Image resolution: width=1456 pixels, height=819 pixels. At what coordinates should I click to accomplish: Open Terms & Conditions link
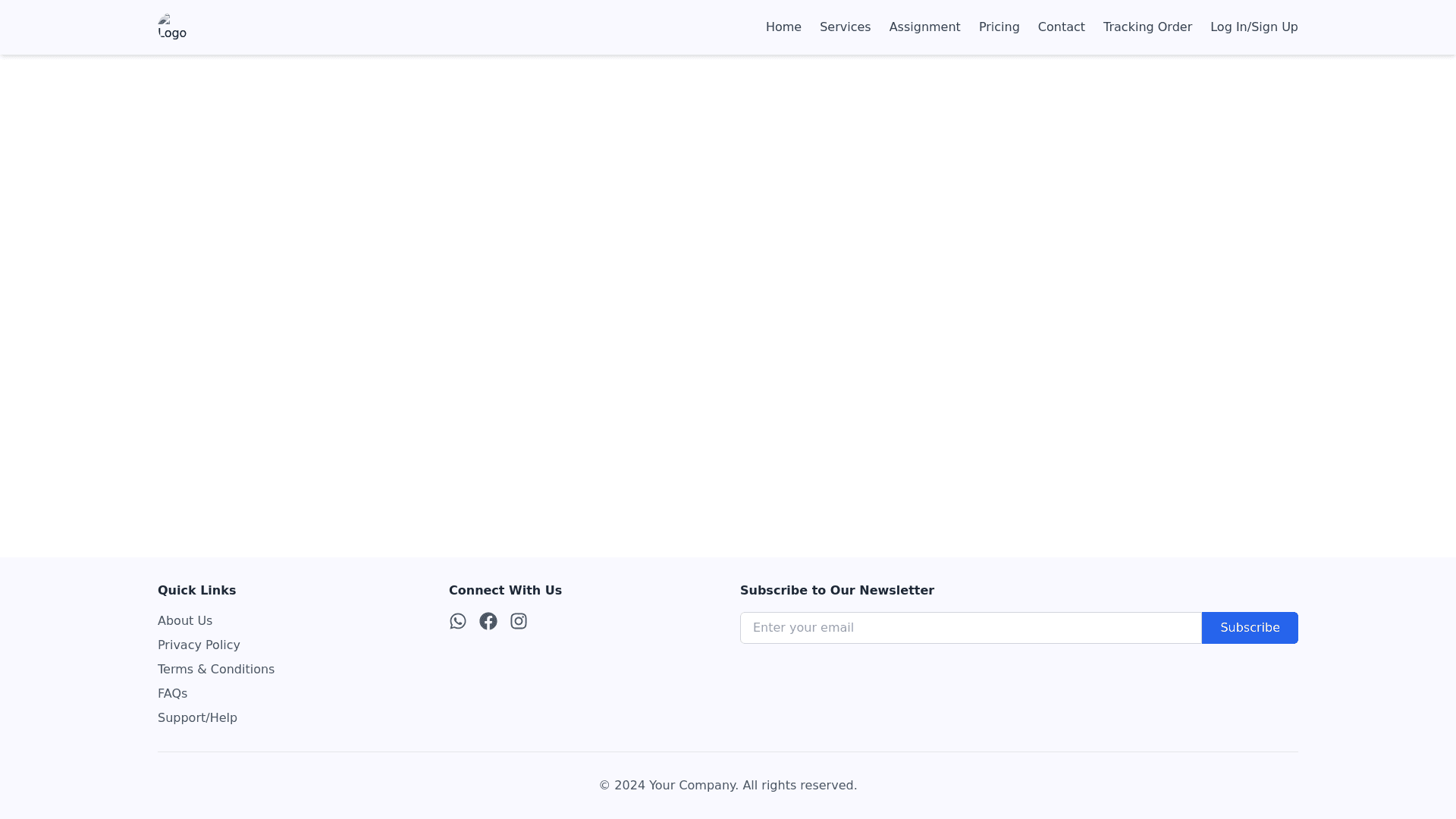click(216, 670)
